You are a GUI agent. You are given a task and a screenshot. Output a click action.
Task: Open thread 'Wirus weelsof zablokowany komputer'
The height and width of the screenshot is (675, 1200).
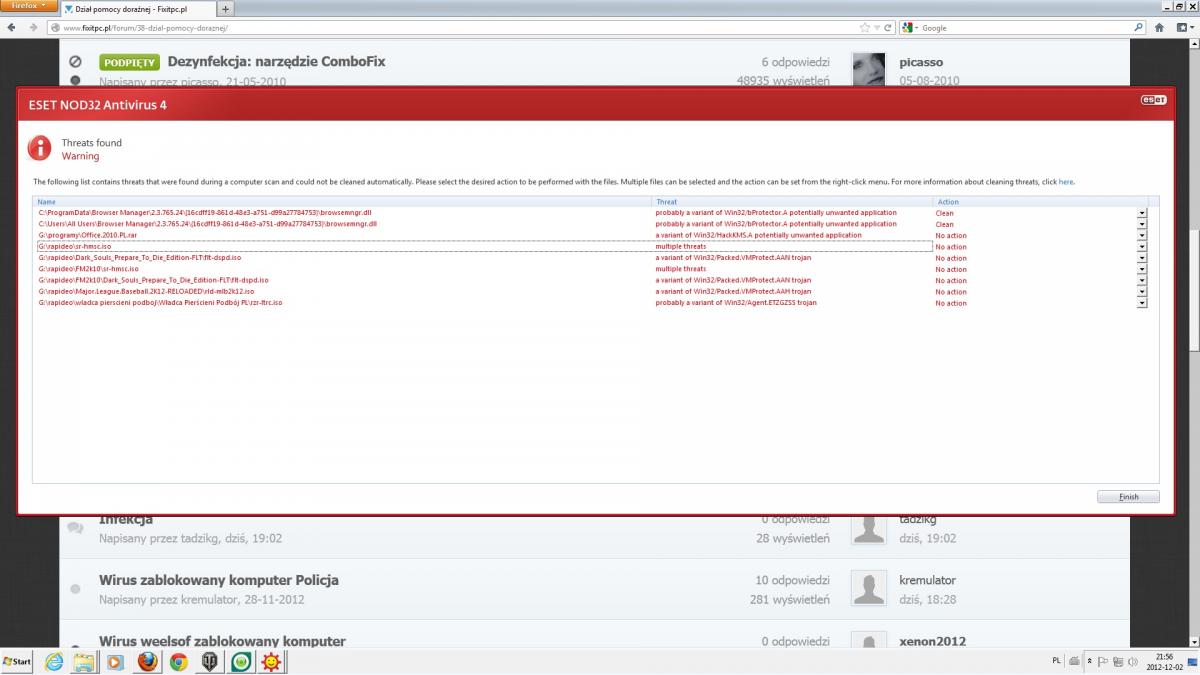click(222, 641)
